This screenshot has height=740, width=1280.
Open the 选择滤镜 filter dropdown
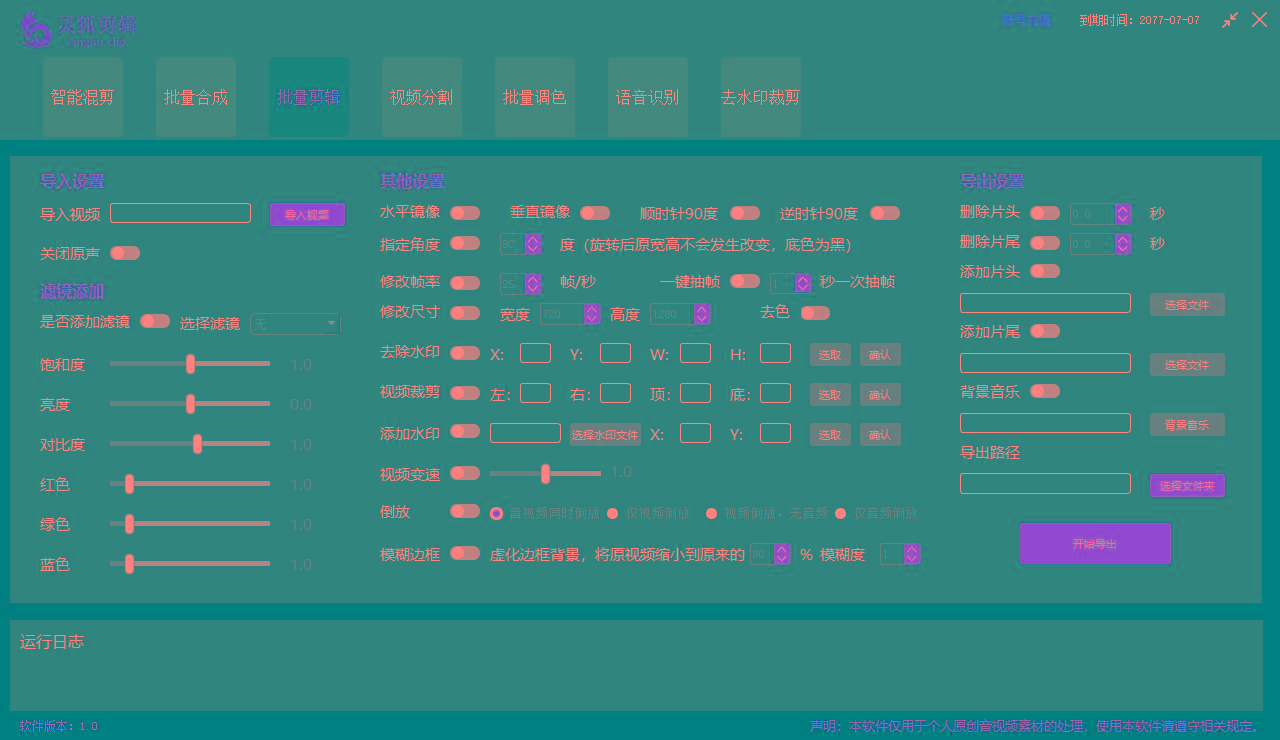[295, 324]
